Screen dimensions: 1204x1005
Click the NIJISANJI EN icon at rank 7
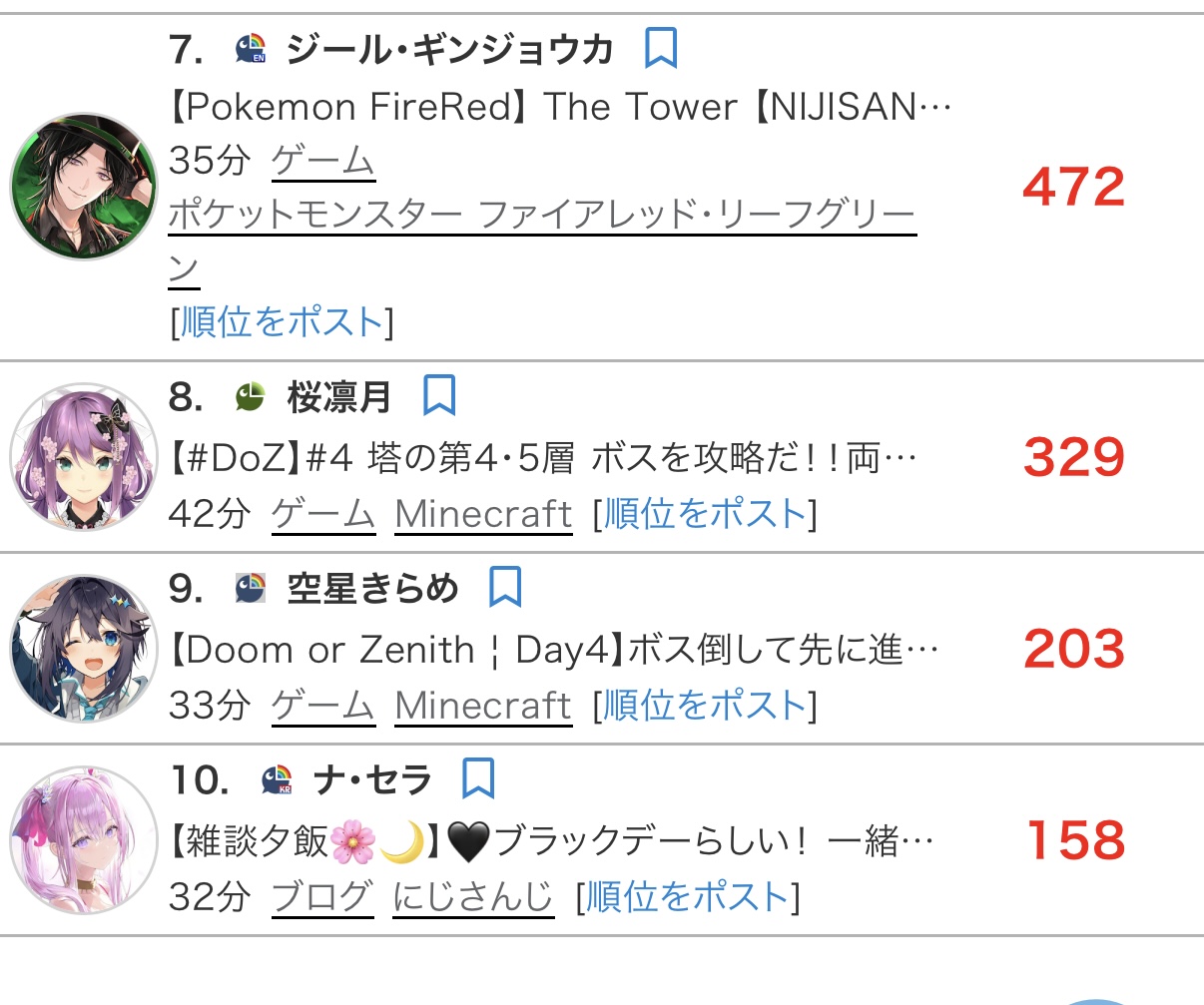coord(251,48)
